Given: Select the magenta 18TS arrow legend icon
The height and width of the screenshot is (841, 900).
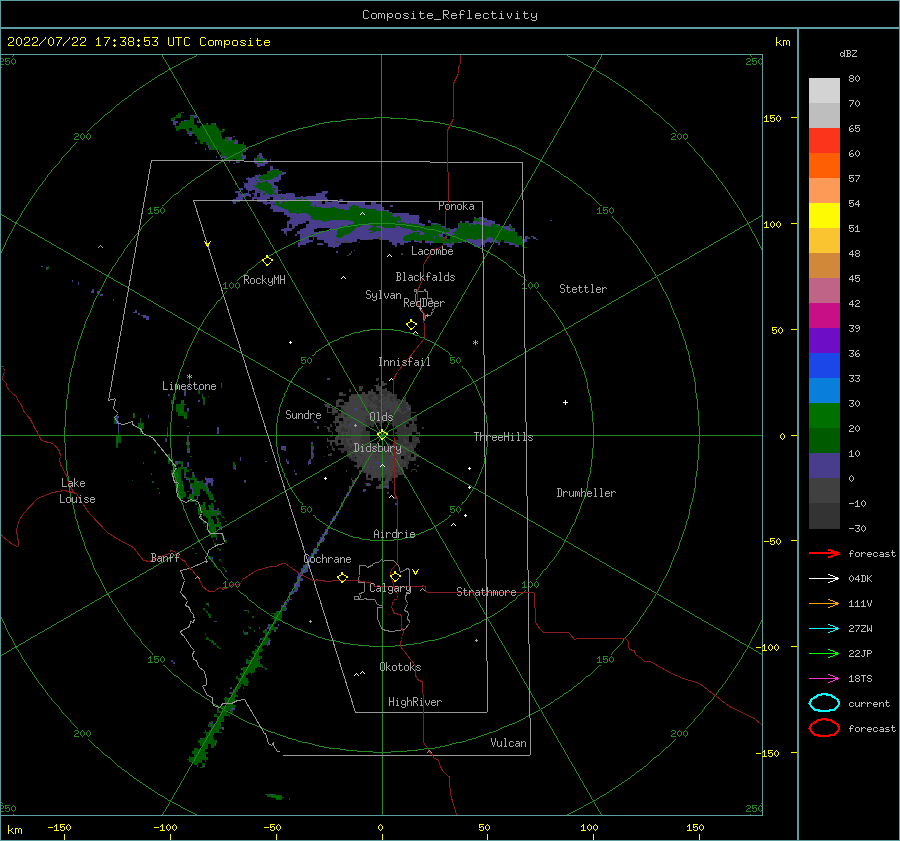Looking at the screenshot, I should click(x=824, y=679).
